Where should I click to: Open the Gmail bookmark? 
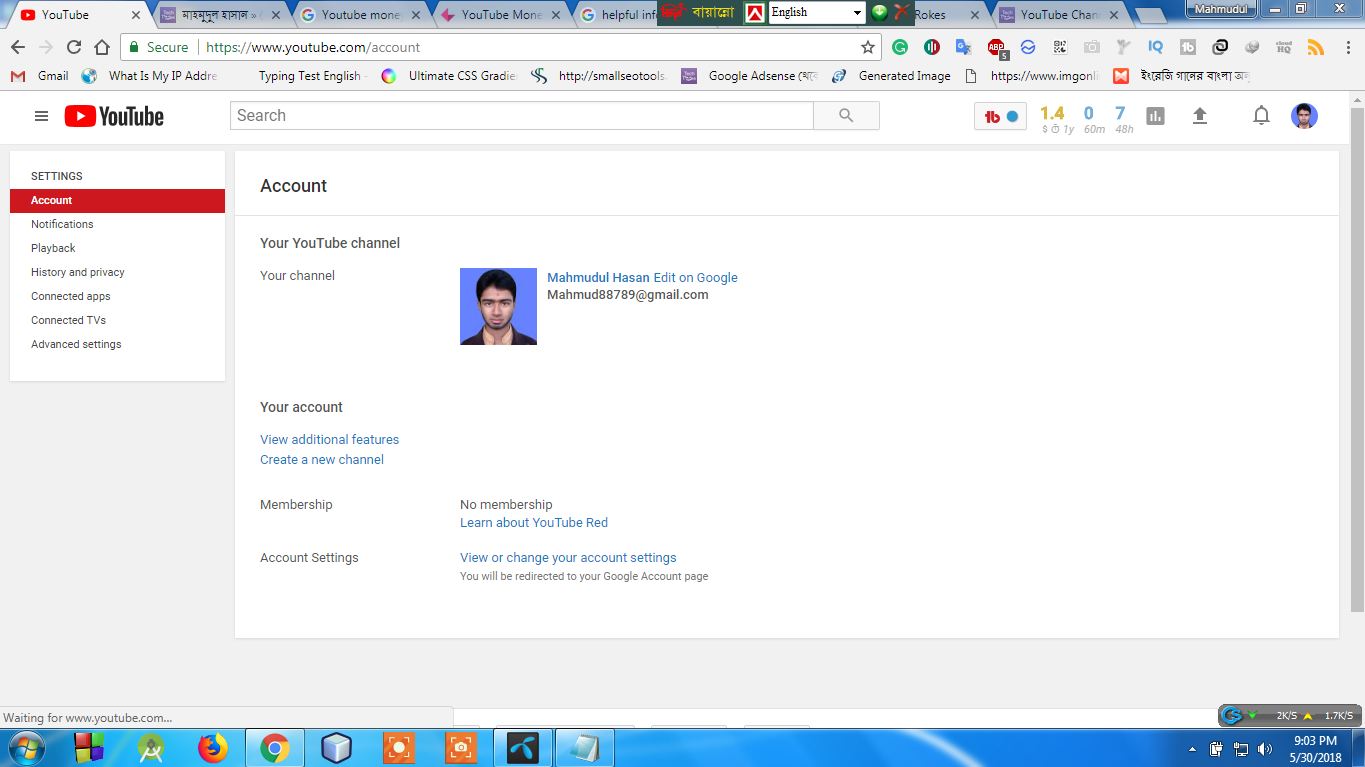pos(40,75)
